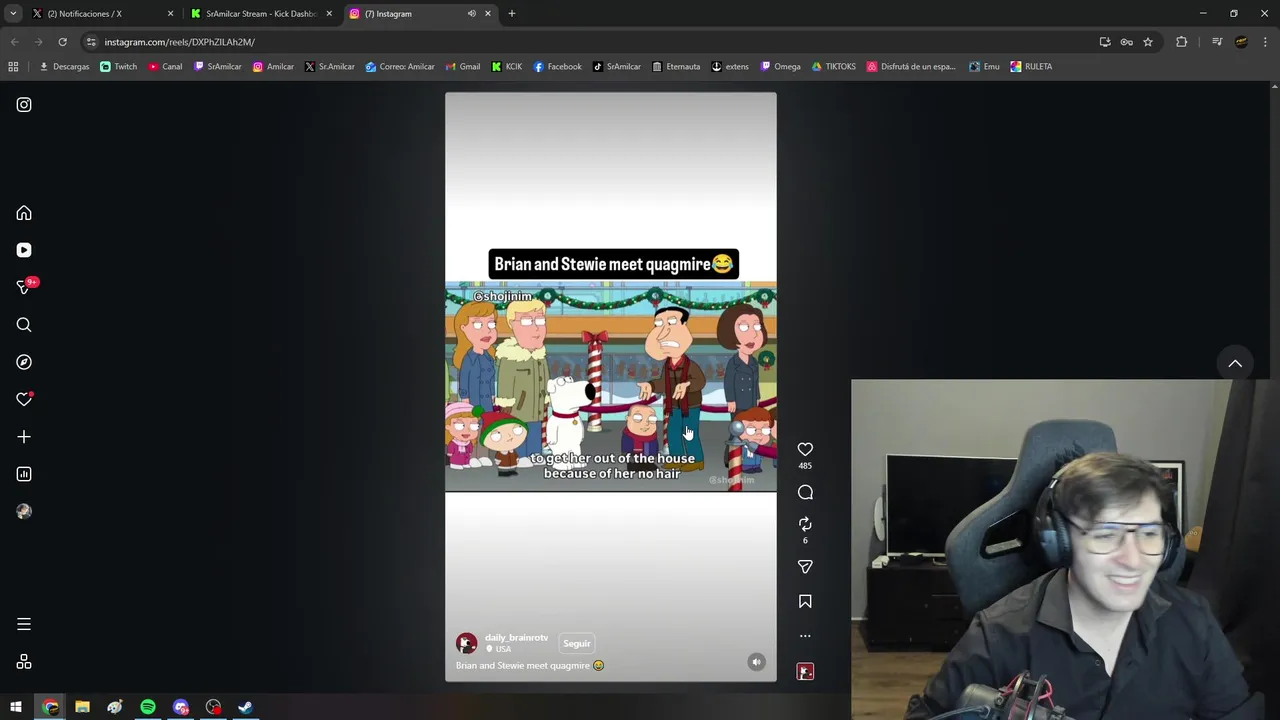Image resolution: width=1280 pixels, height=720 pixels.
Task: Install the app with the address bar install icon
Action: tap(1105, 42)
